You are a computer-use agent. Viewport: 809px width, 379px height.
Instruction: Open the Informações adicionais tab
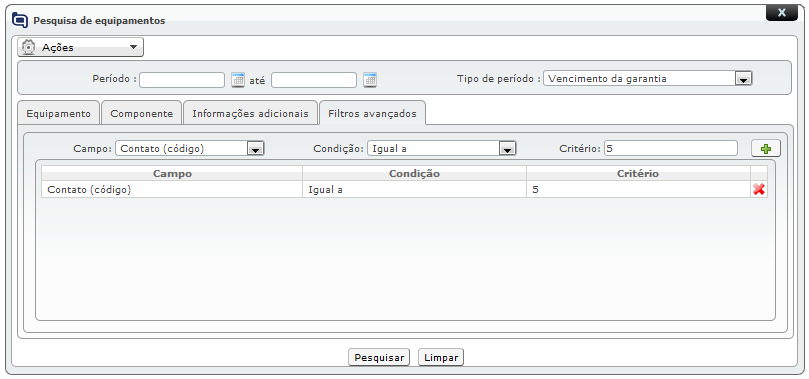pos(250,113)
